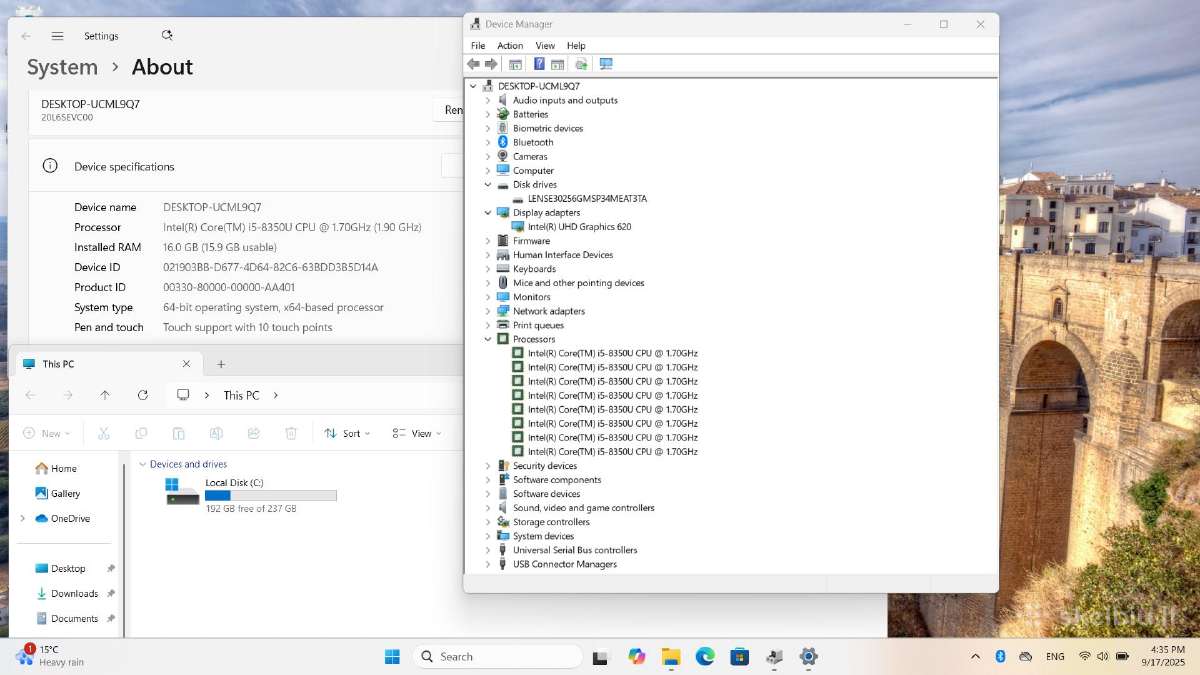The width and height of the screenshot is (1200, 675).
Task: Click the System breadcrumb in Settings
Action: point(62,67)
